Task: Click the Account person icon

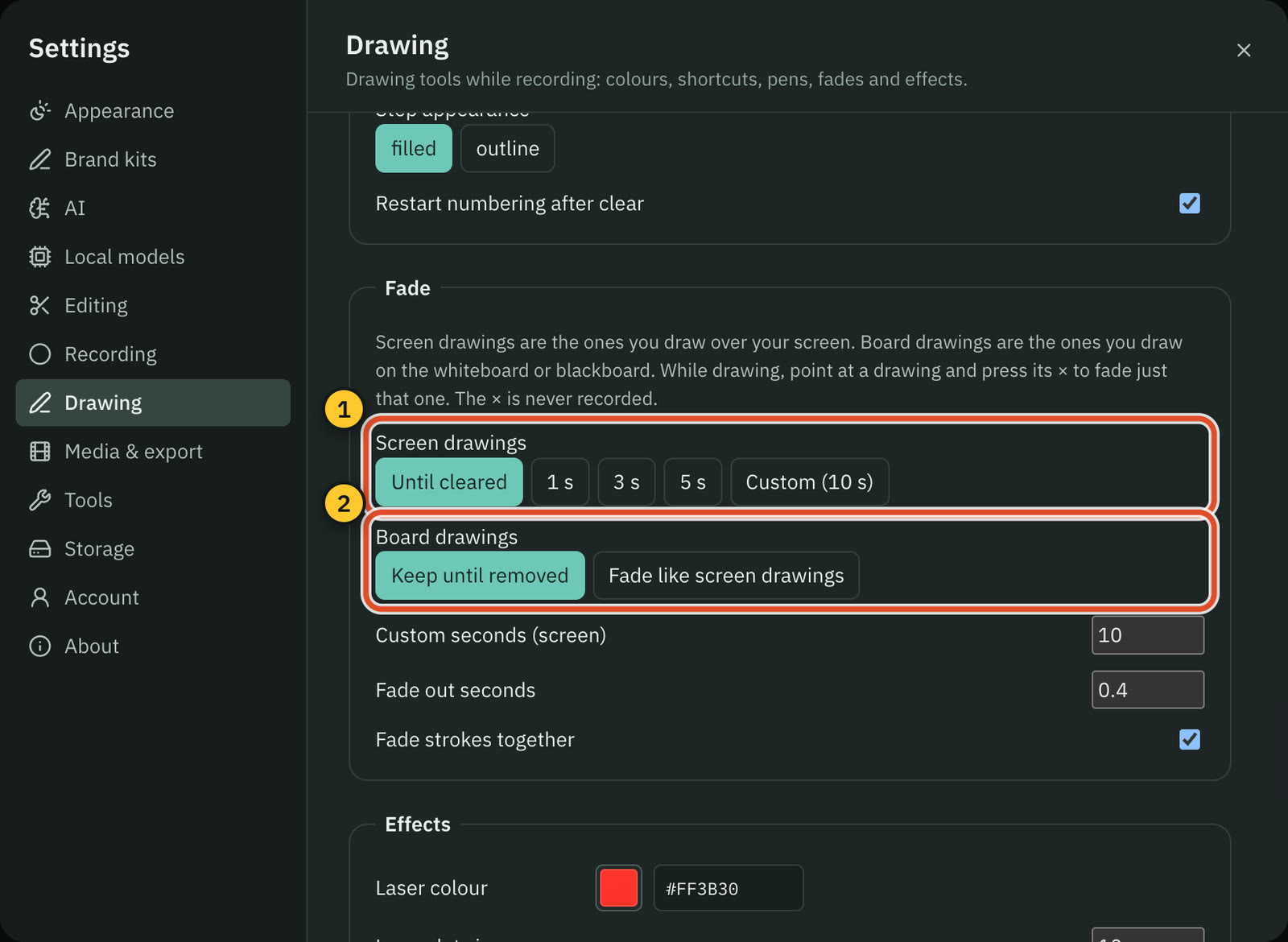Action: (x=40, y=597)
